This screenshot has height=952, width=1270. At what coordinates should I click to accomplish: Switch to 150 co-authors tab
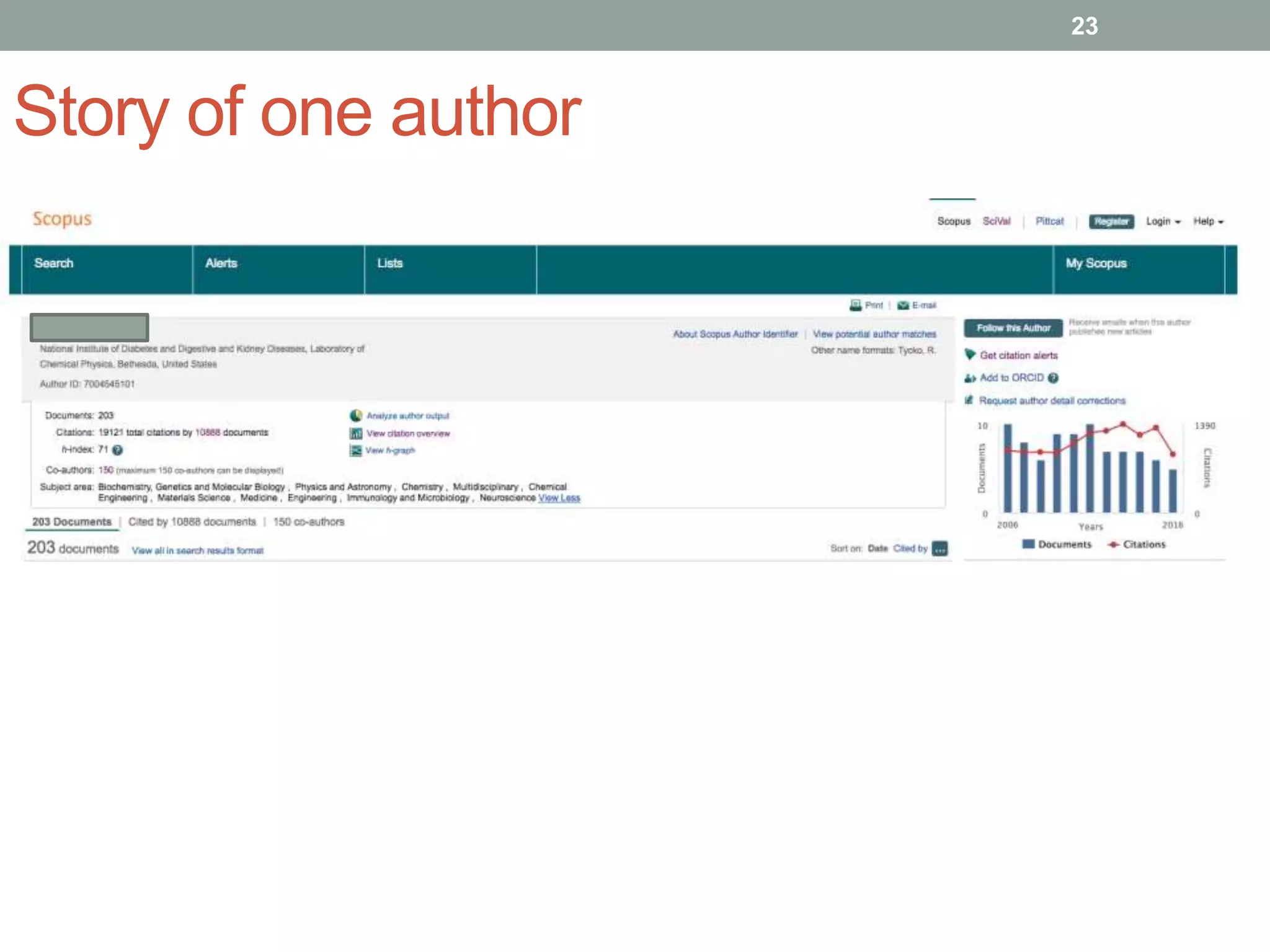(x=309, y=522)
